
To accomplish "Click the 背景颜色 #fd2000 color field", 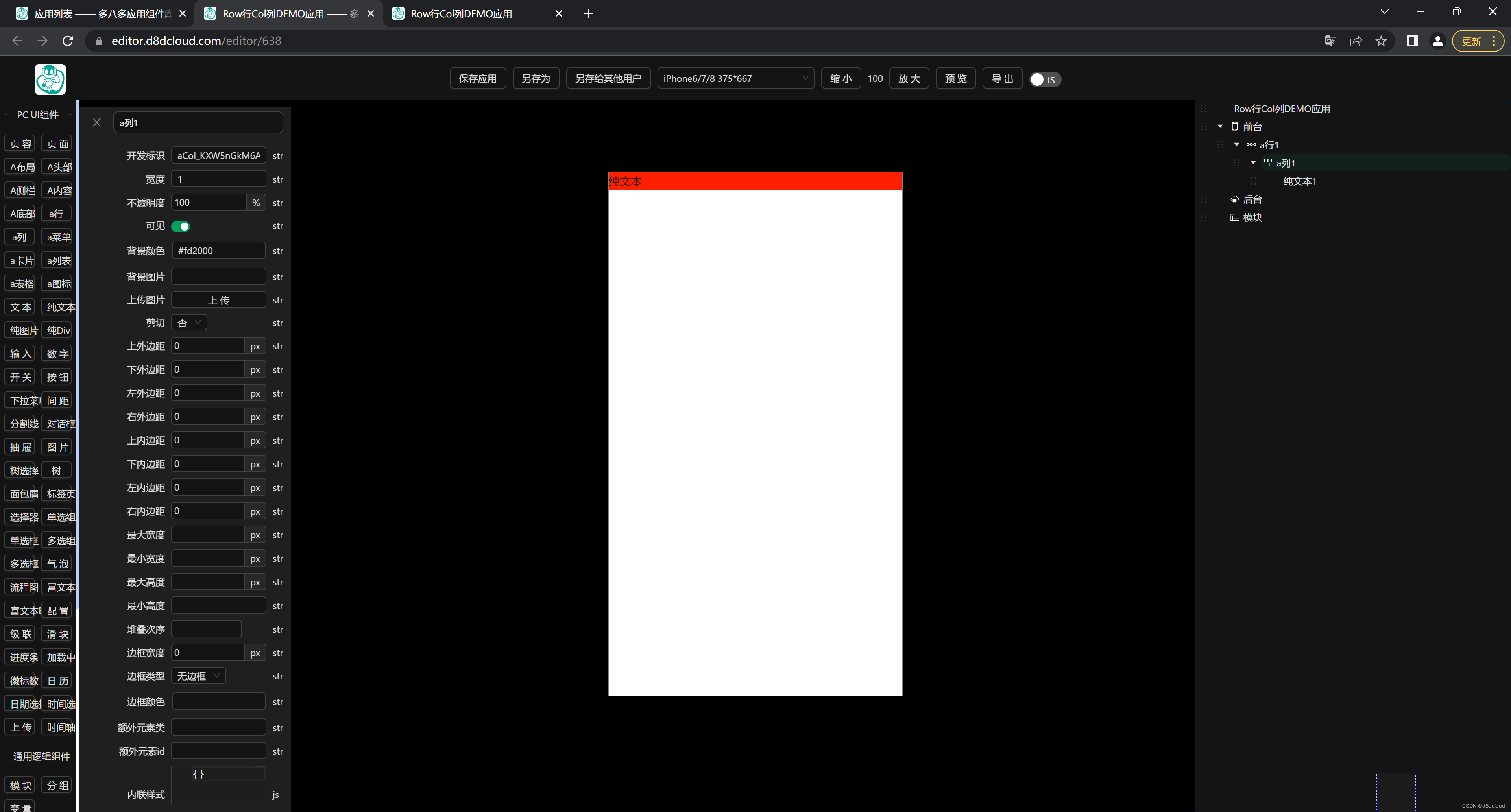I will click(218, 251).
